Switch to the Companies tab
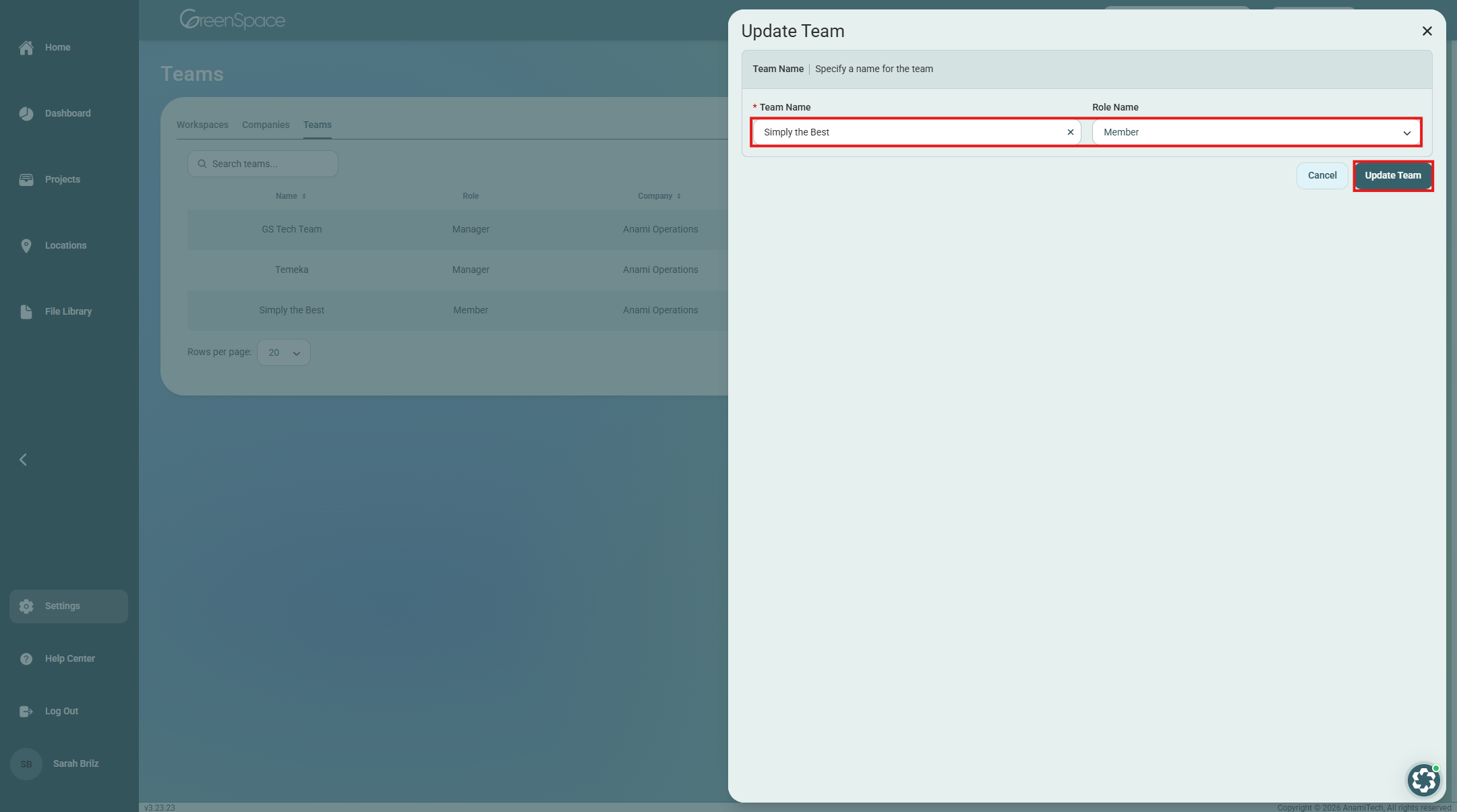Image resolution: width=1457 pixels, height=812 pixels. 266,125
